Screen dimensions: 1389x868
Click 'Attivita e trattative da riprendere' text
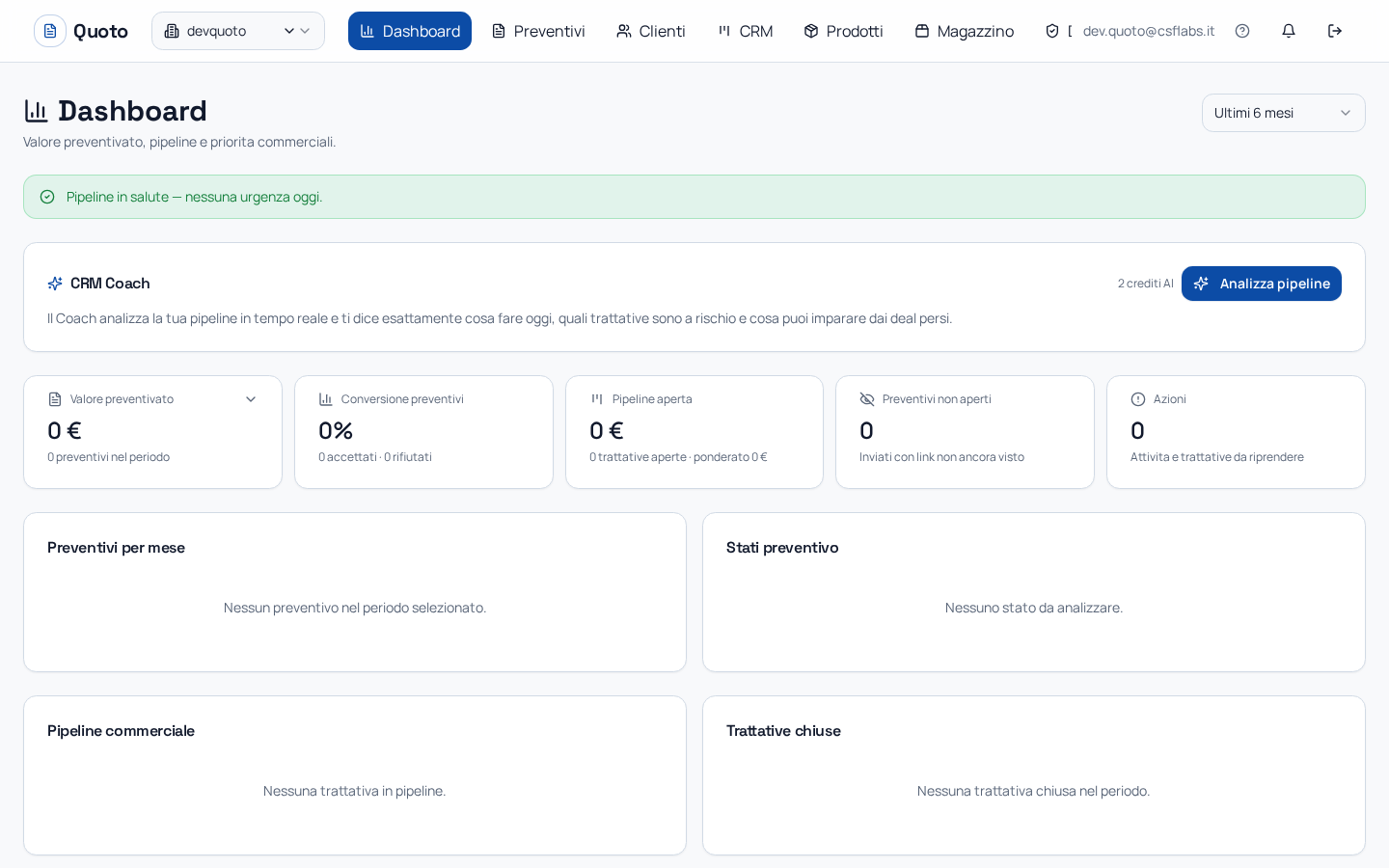(x=1217, y=457)
